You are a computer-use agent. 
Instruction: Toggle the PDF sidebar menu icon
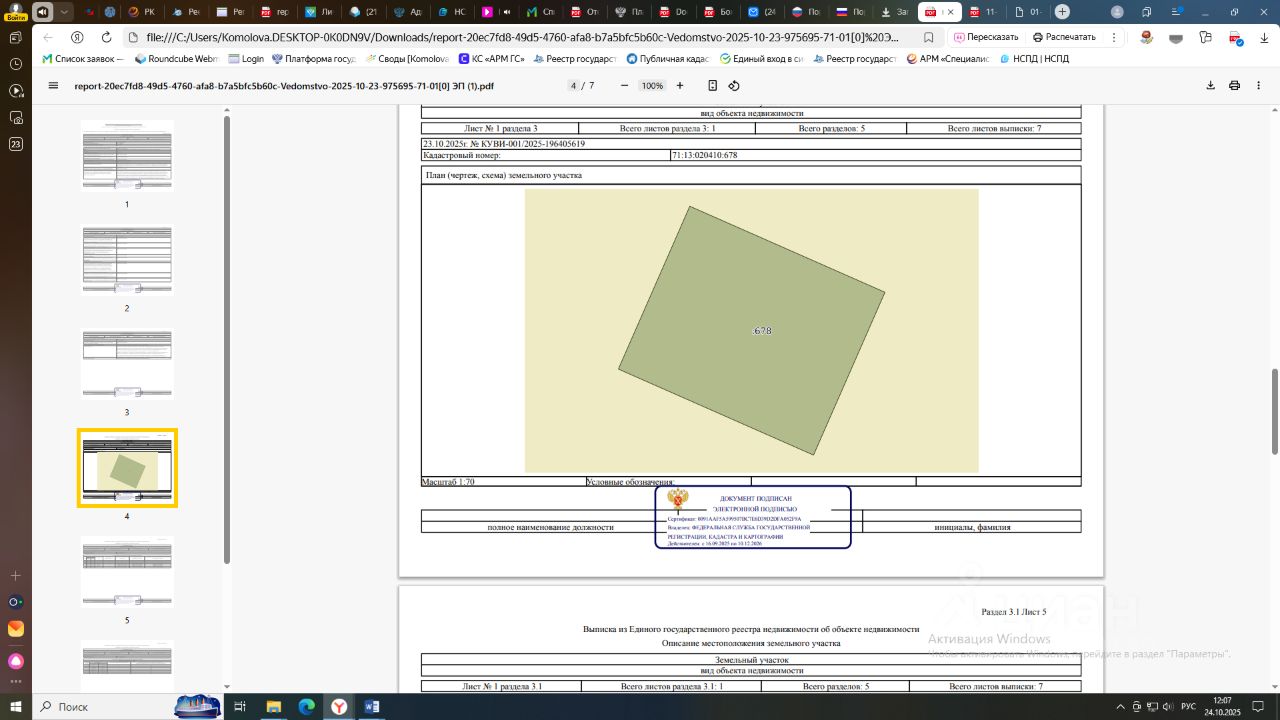(x=53, y=86)
